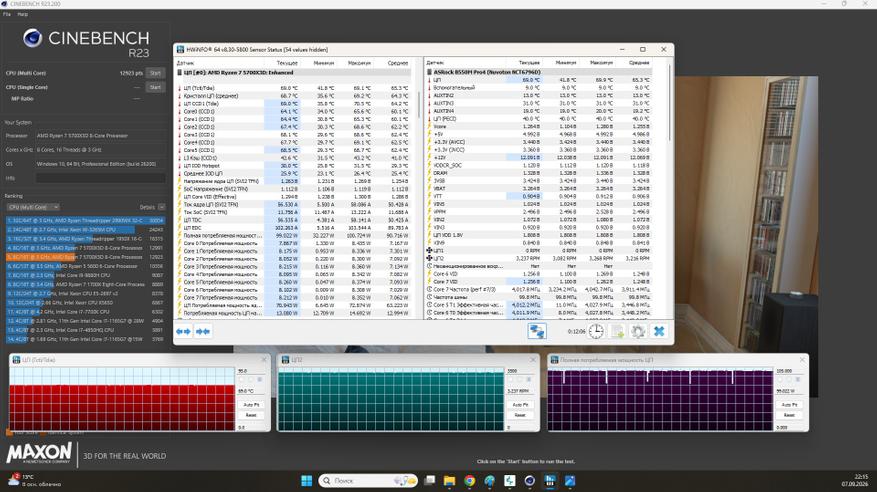Select the DRAM voltage row
877x492 pixels.
pyautogui.click(x=539, y=173)
